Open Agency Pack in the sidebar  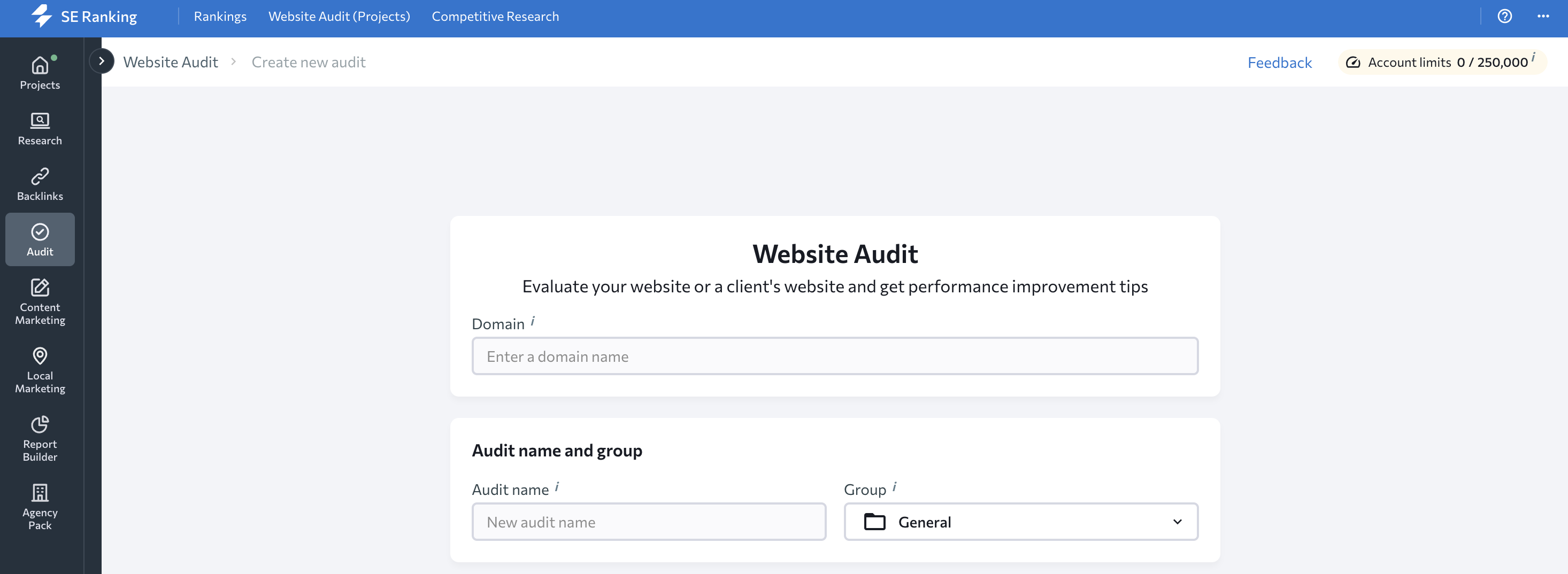(x=40, y=507)
